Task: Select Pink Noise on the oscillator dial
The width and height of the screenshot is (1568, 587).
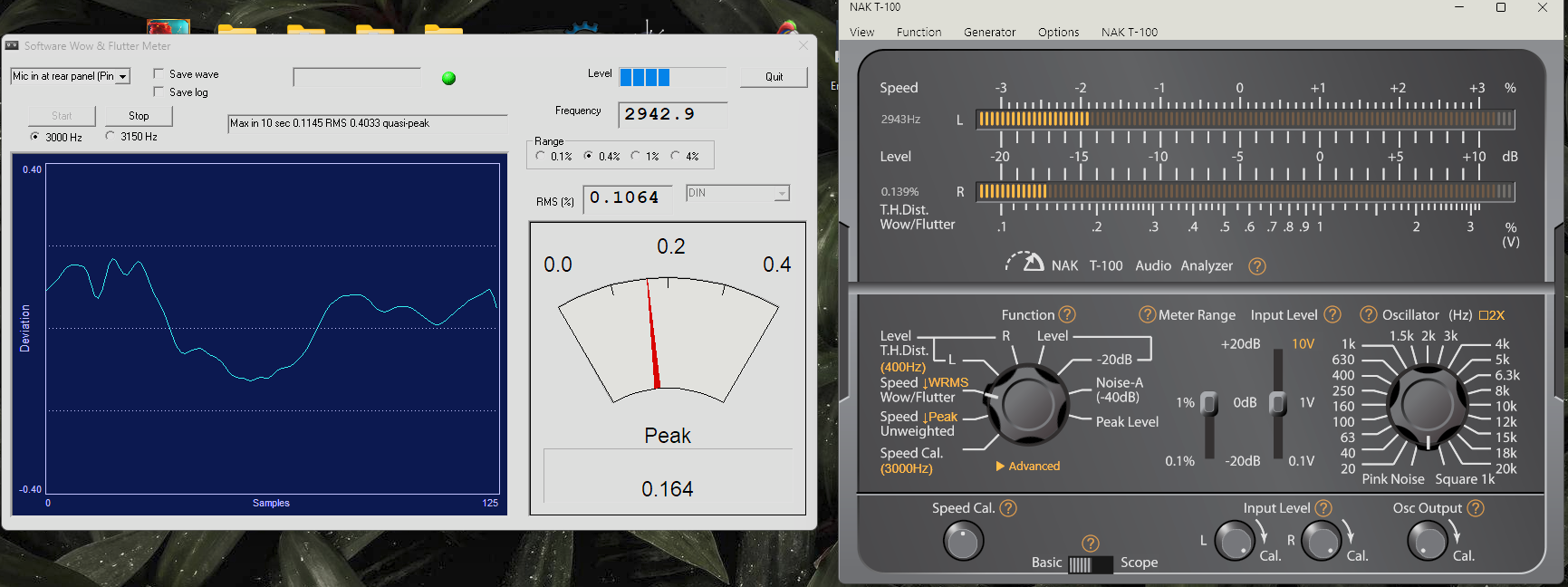Action: [1393, 479]
